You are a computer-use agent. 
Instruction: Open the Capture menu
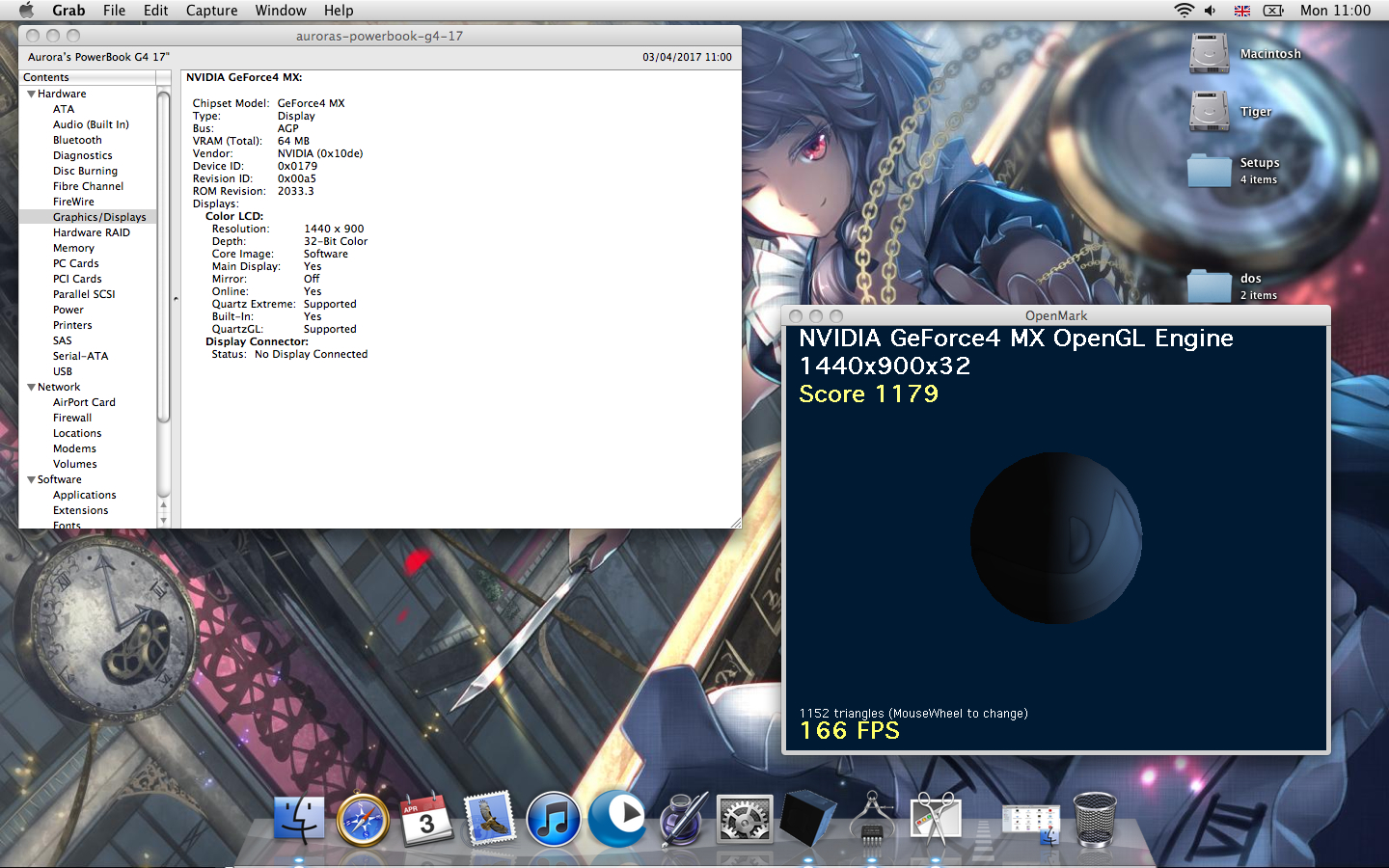coord(211,10)
